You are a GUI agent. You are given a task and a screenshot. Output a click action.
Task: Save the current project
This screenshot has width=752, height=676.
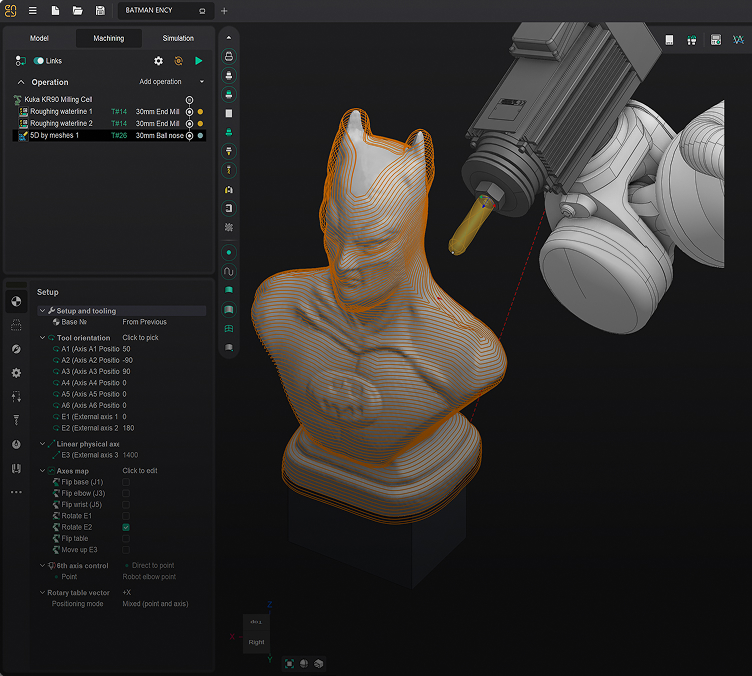coord(100,11)
